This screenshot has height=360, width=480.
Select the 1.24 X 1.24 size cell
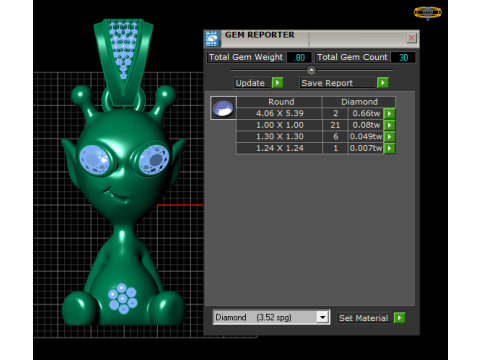(x=279, y=148)
